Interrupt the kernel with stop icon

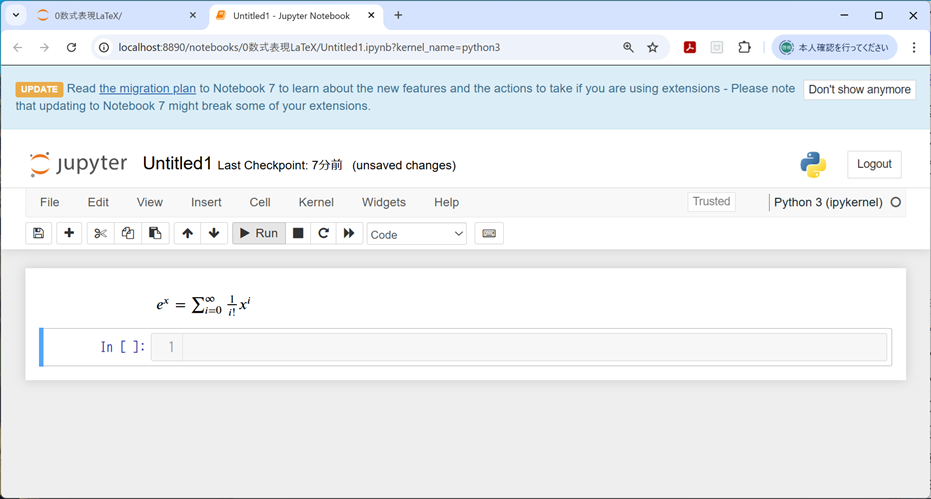(298, 233)
